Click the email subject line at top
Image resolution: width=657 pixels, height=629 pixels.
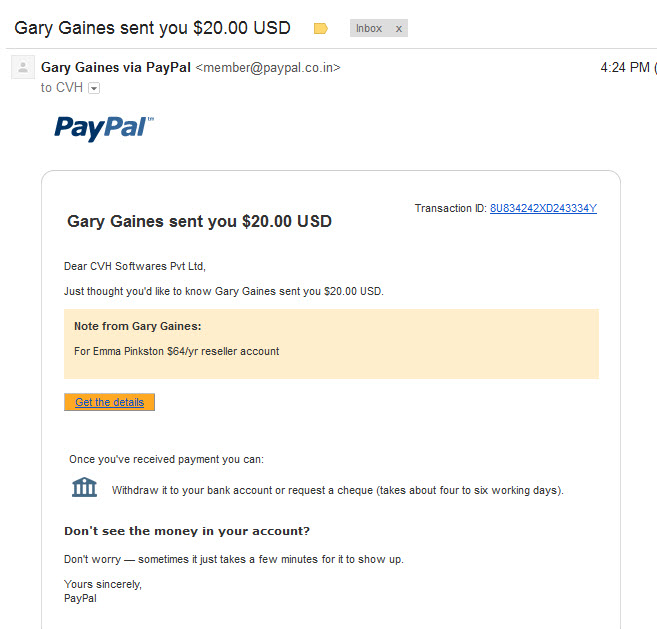tap(153, 28)
